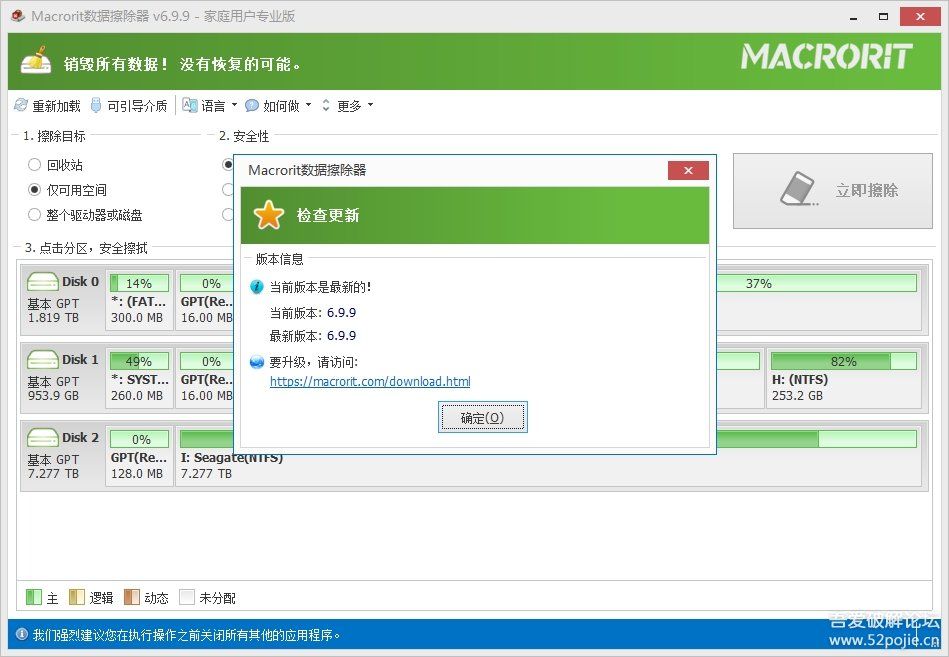Click the 要升级，请访问: label
Viewport: 949px width, 657px height.
314,362
